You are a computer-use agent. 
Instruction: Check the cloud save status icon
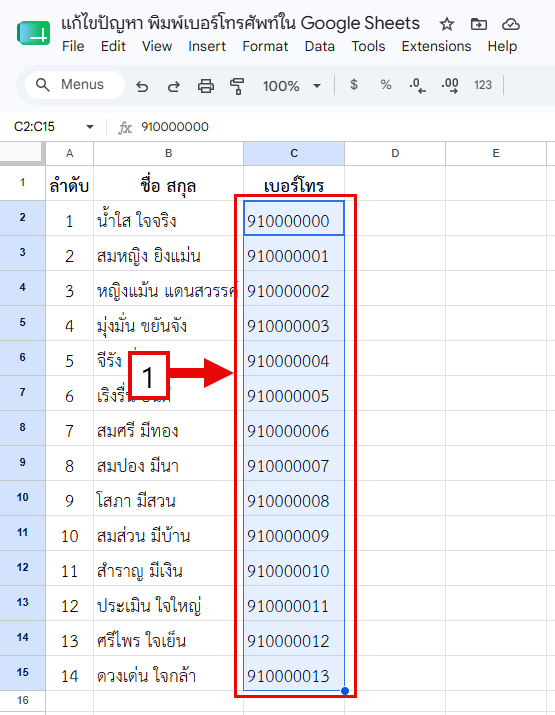point(511,24)
